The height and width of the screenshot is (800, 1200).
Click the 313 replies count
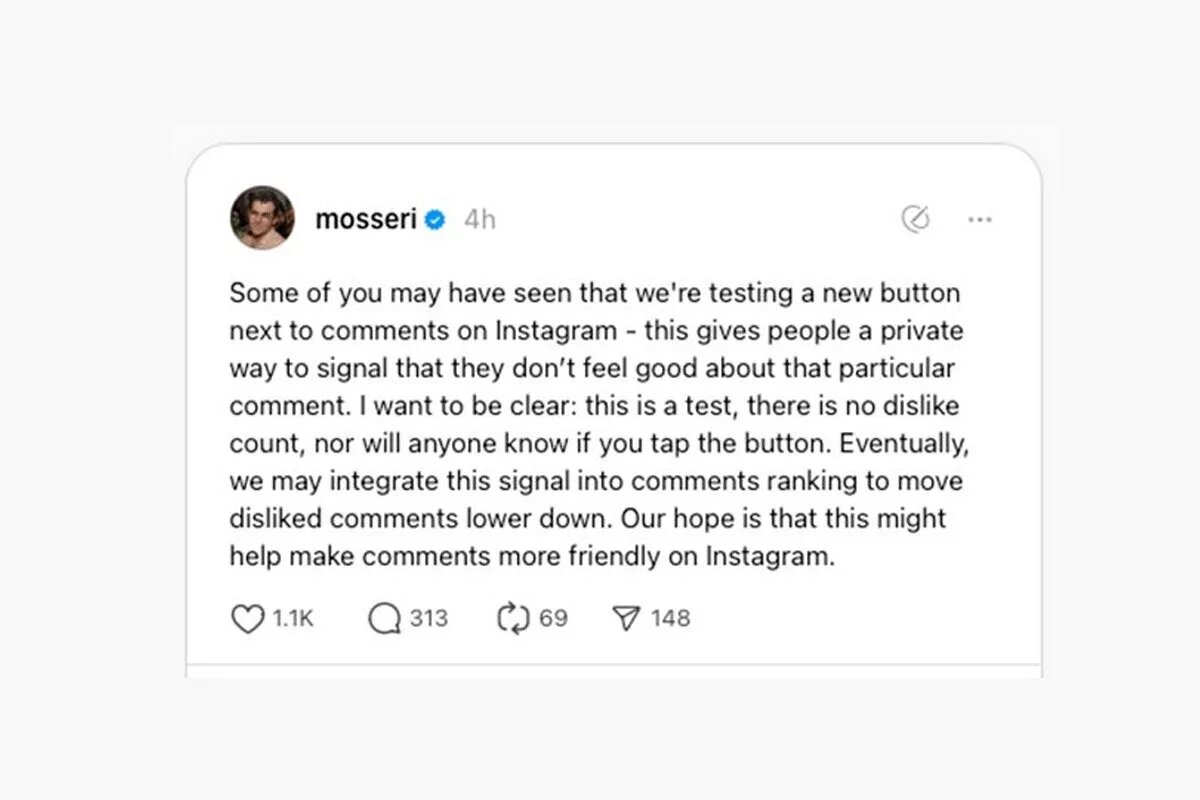click(428, 619)
